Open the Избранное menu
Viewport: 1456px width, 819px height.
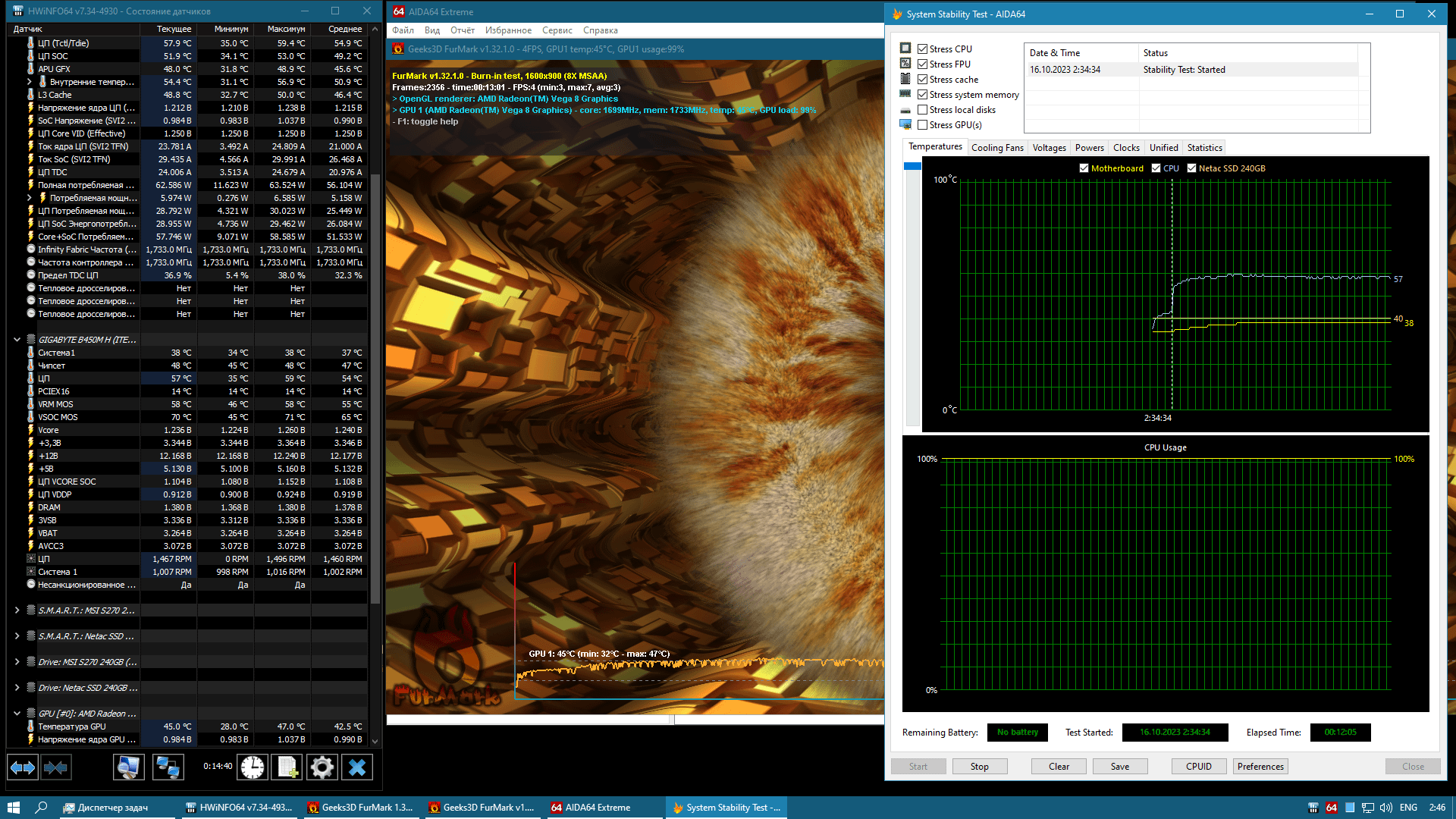point(508,30)
